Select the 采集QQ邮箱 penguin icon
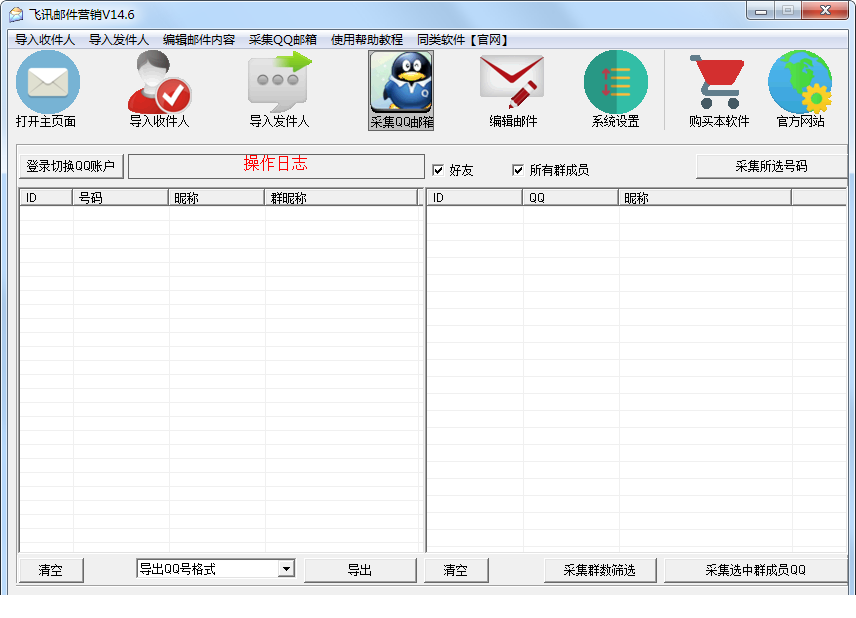 [x=401, y=83]
